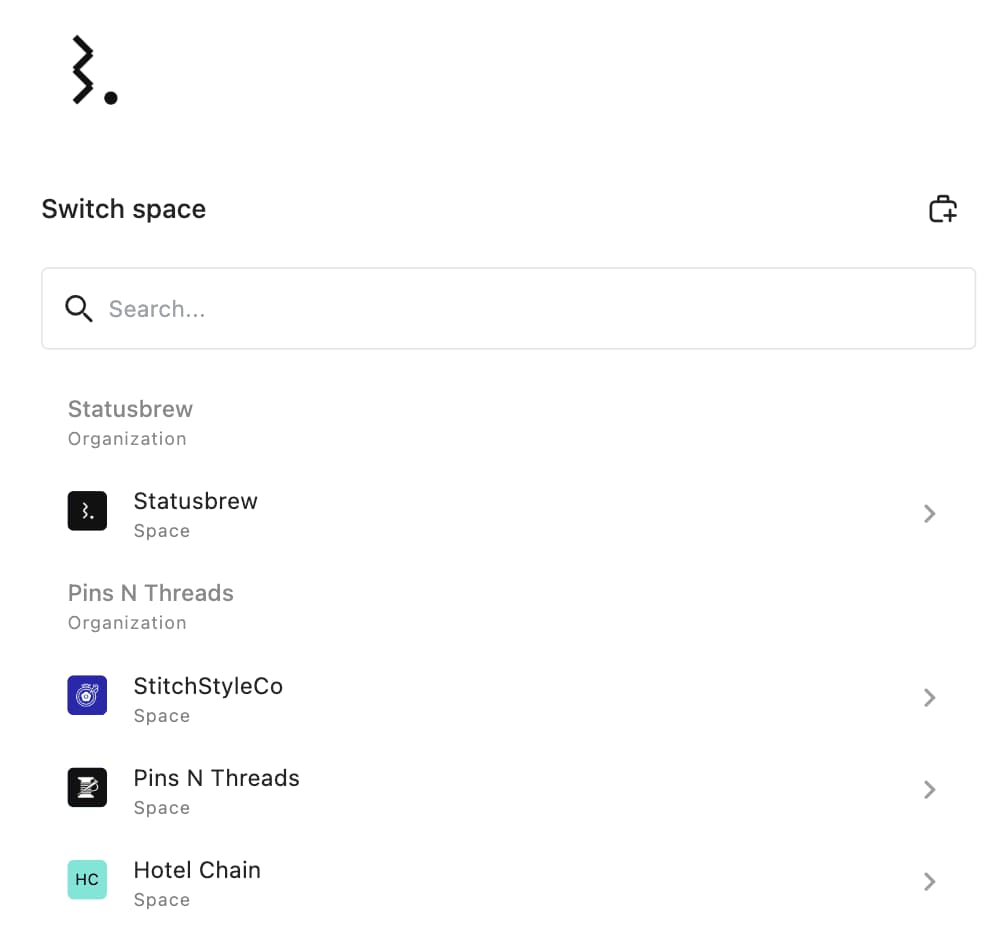Viewport: 1005px width, 937px height.
Task: Expand StitchStyleCo using the right arrow
Action: tap(929, 697)
